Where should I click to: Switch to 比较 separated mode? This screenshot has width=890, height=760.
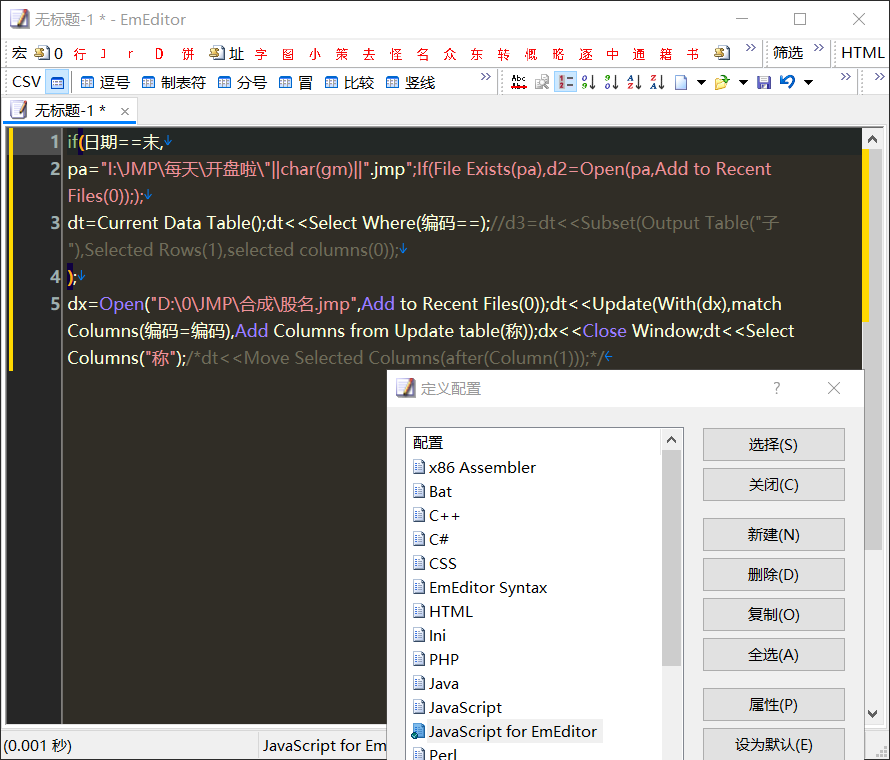349,83
